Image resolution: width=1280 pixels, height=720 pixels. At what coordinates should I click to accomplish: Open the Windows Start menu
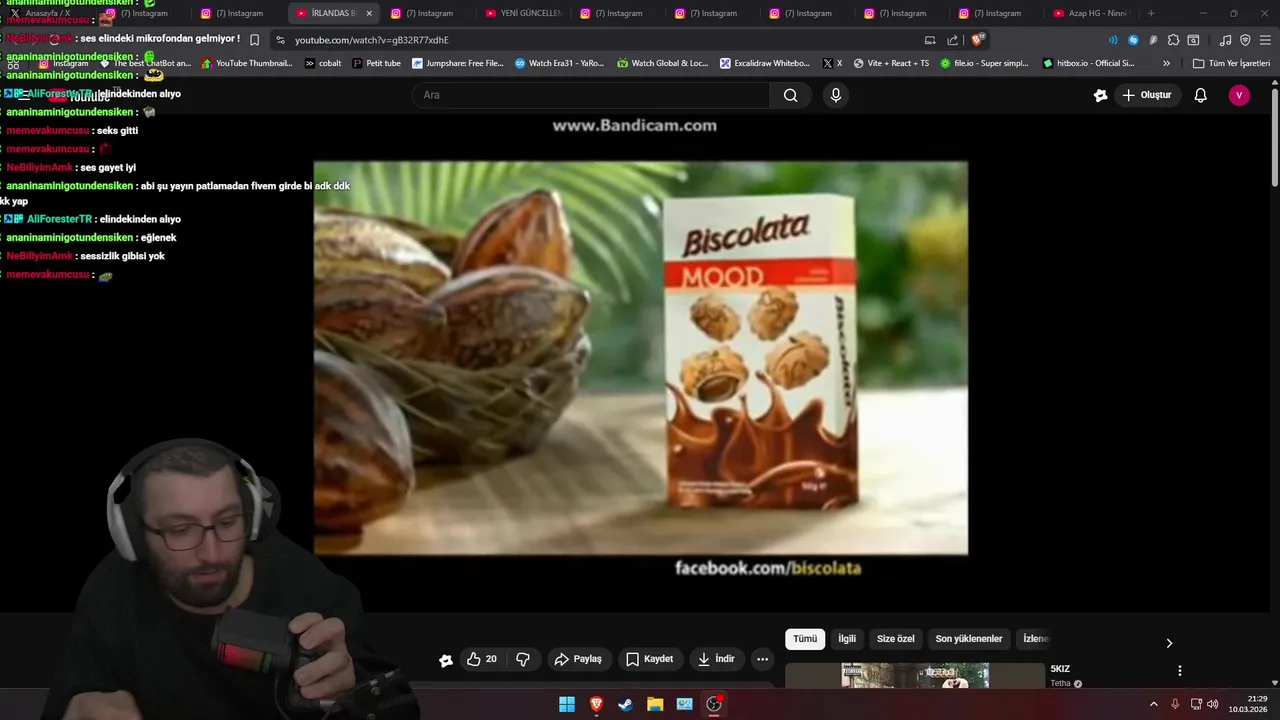pyautogui.click(x=567, y=704)
